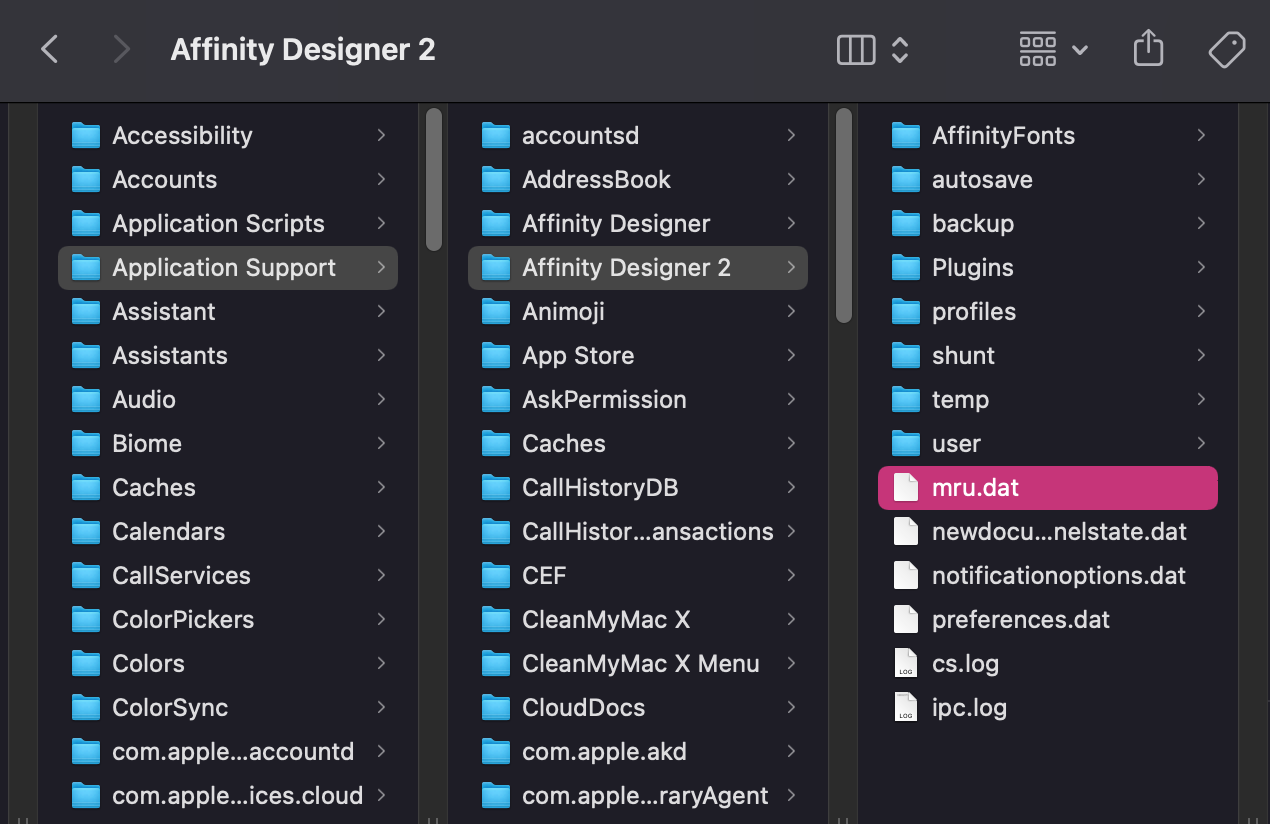
Task: Click the Animoji folder icon
Action: point(497,311)
